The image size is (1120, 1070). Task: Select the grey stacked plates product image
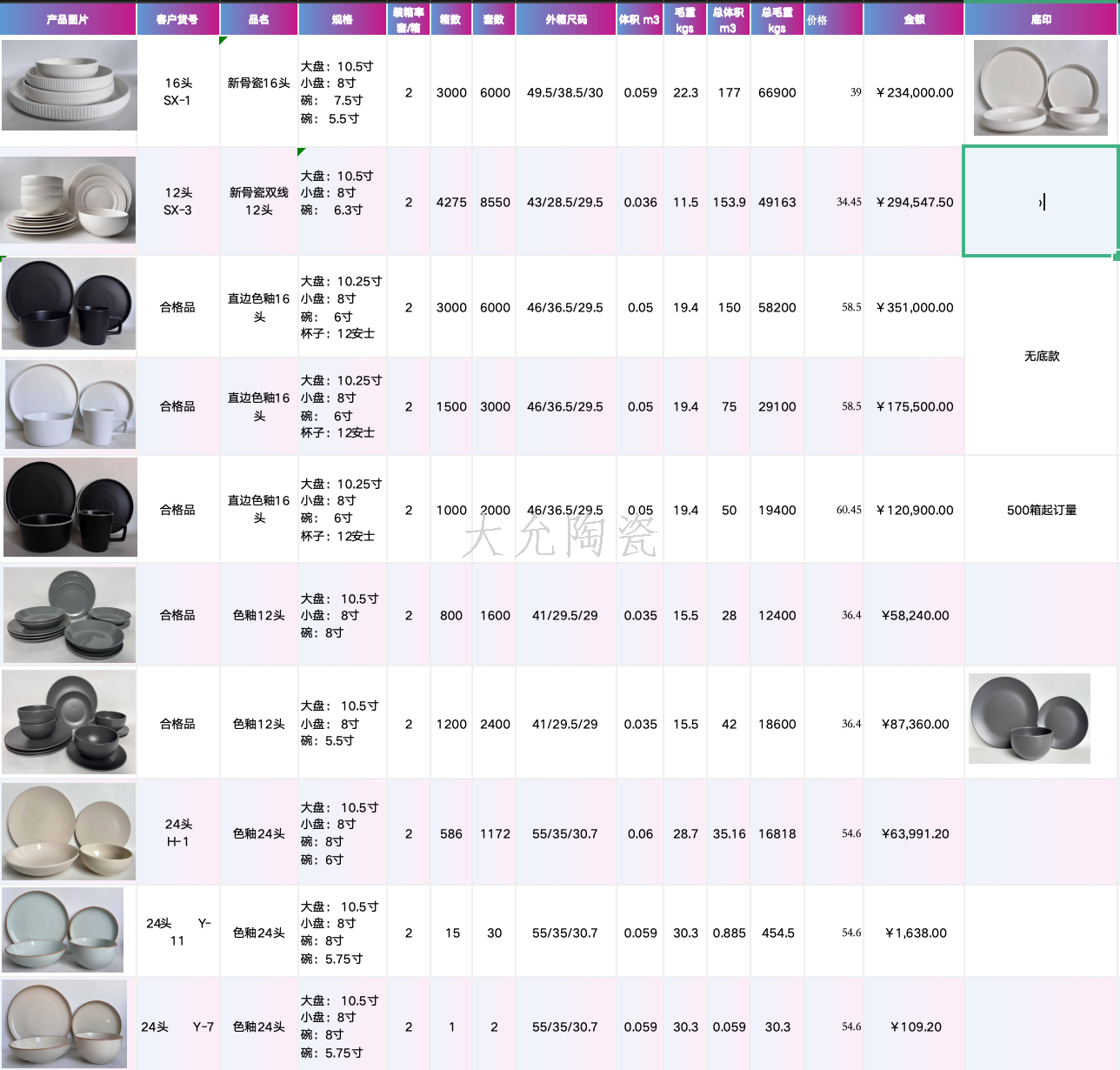click(70, 614)
